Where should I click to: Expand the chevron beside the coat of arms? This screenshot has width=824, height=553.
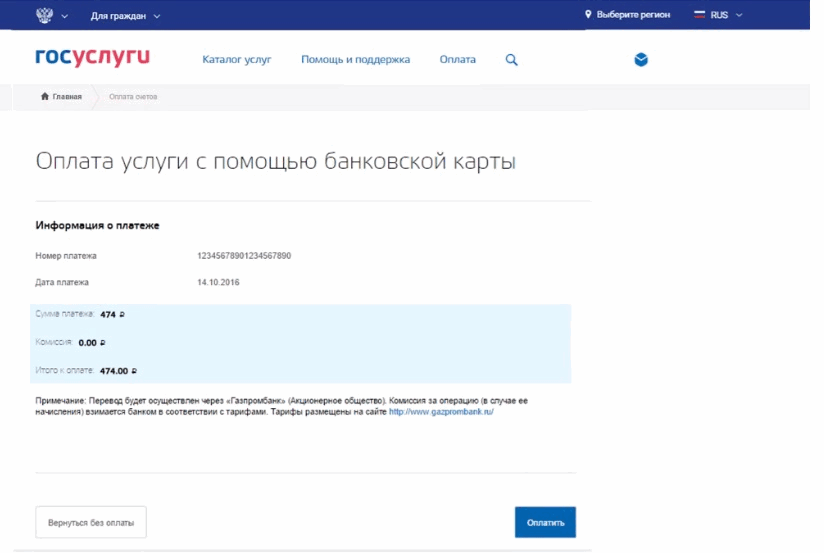(x=64, y=16)
